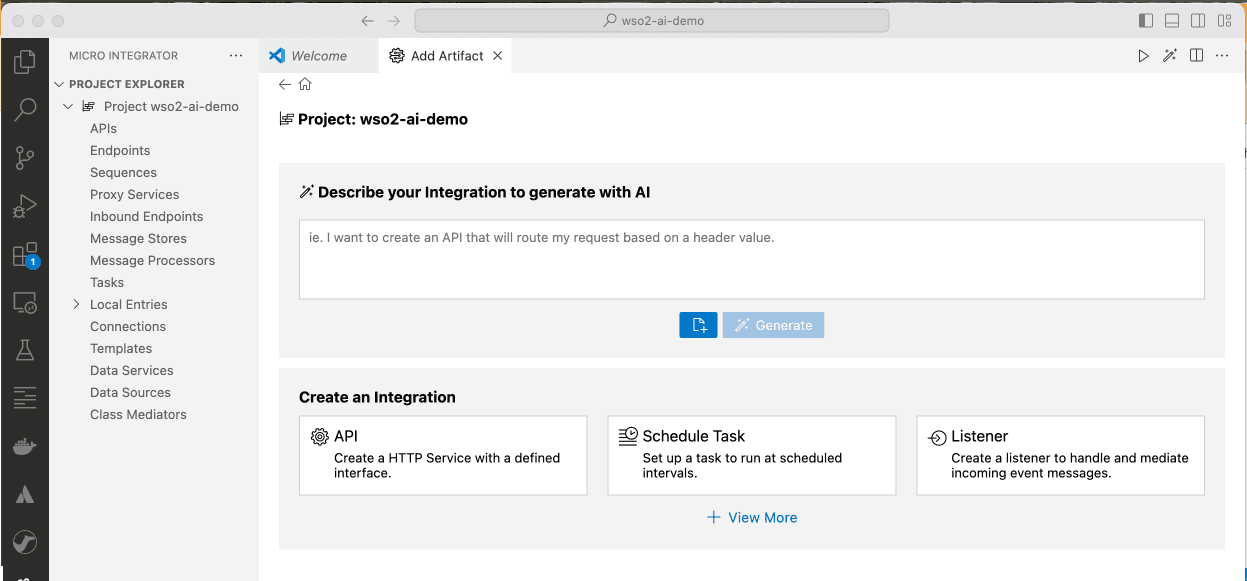Collapse the Project wso2-ai-demo tree node
1247x581 pixels.
point(68,107)
